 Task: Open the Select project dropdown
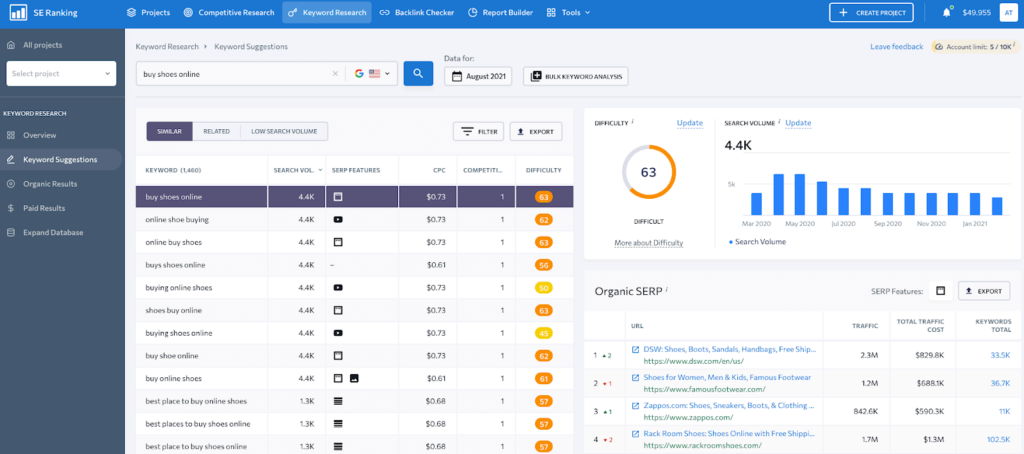(x=61, y=73)
